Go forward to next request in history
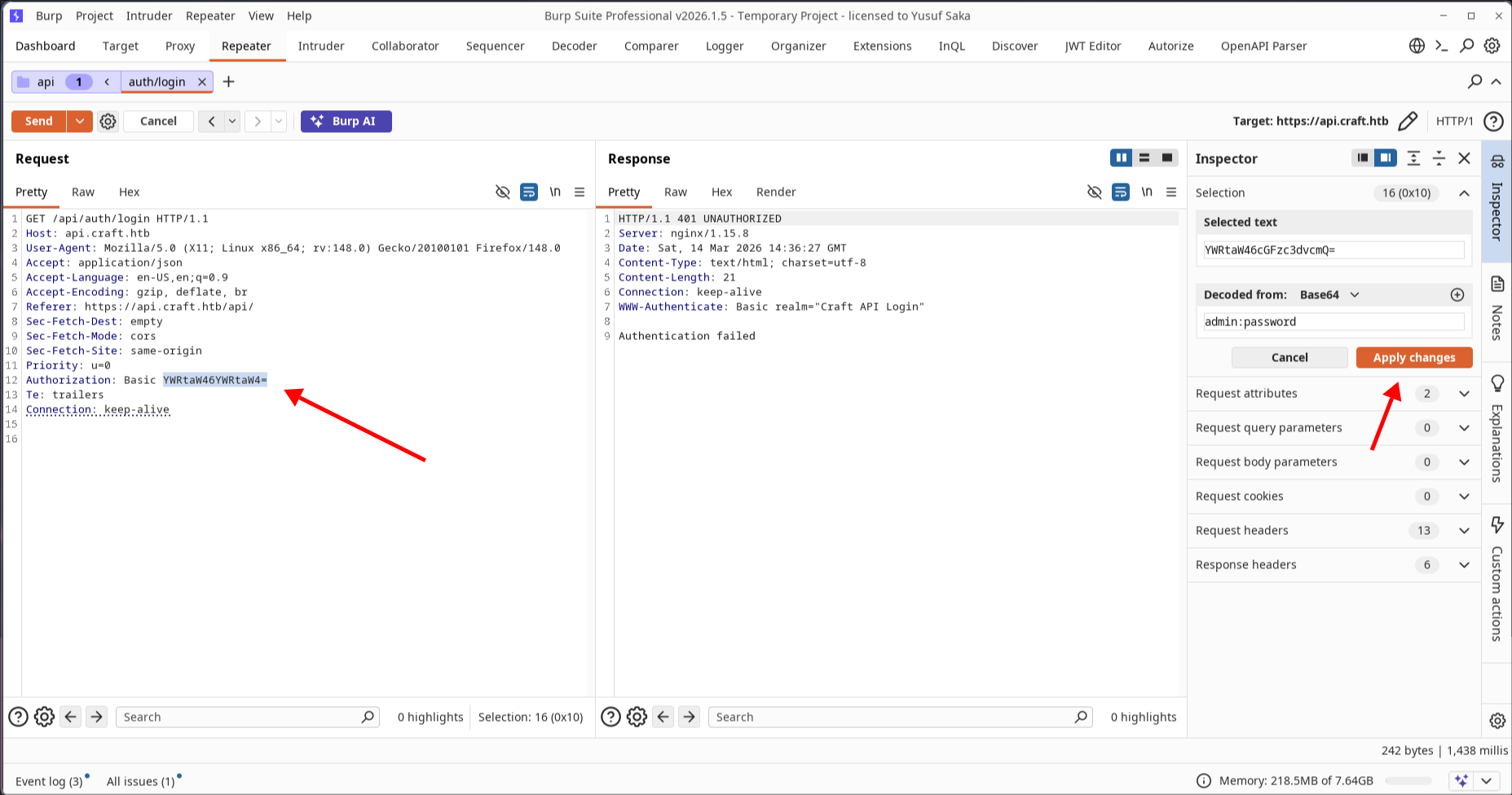1512x795 pixels. [258, 121]
